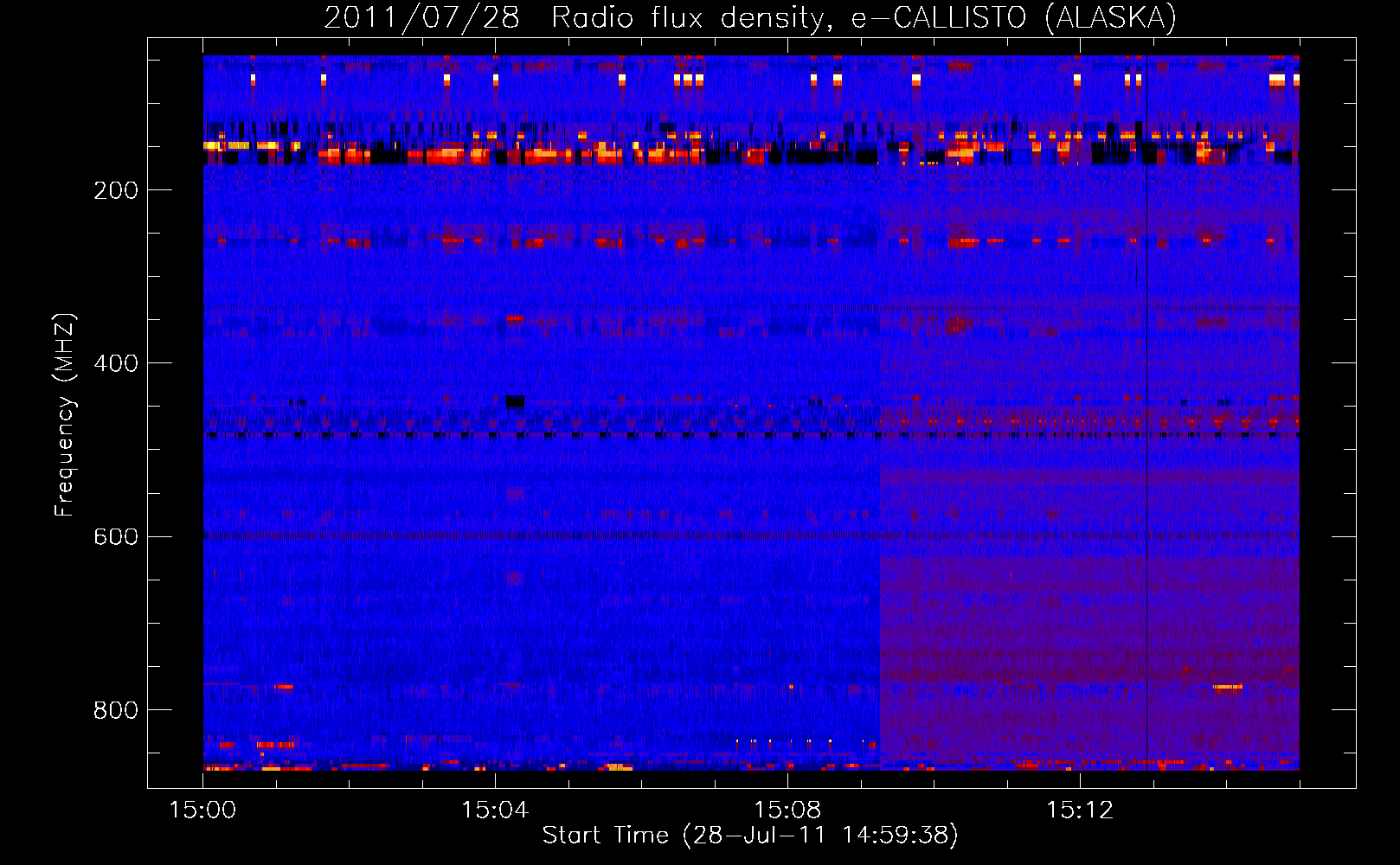Select the 600 frequency axis label
1400x865 pixels.
(x=116, y=536)
